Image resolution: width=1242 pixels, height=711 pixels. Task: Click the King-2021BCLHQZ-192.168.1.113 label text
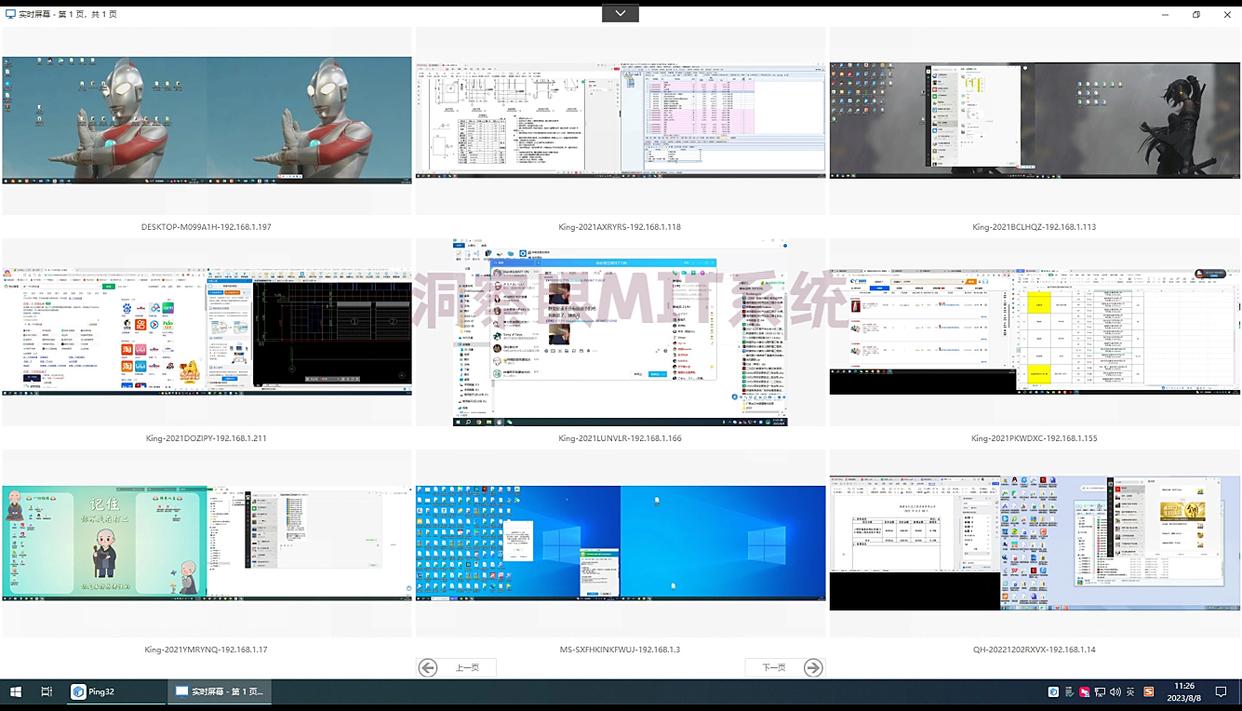click(1034, 227)
